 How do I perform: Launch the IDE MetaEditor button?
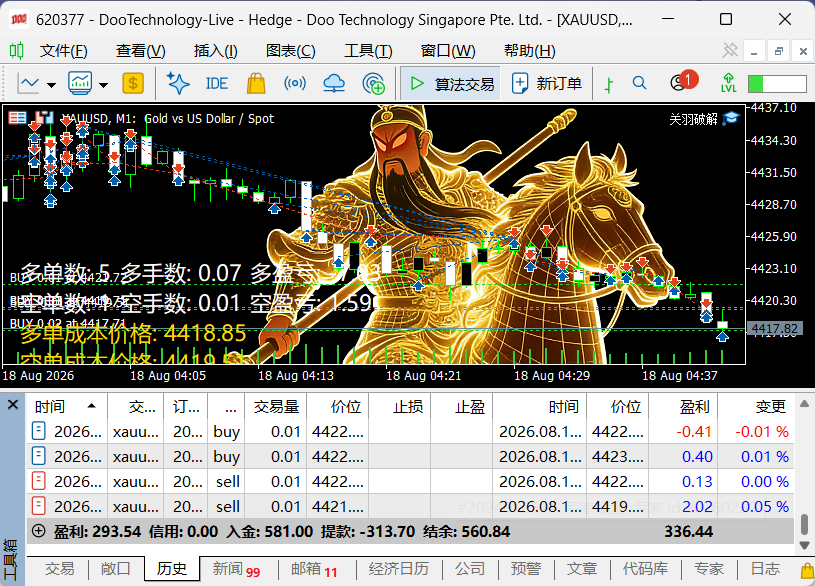(x=217, y=83)
